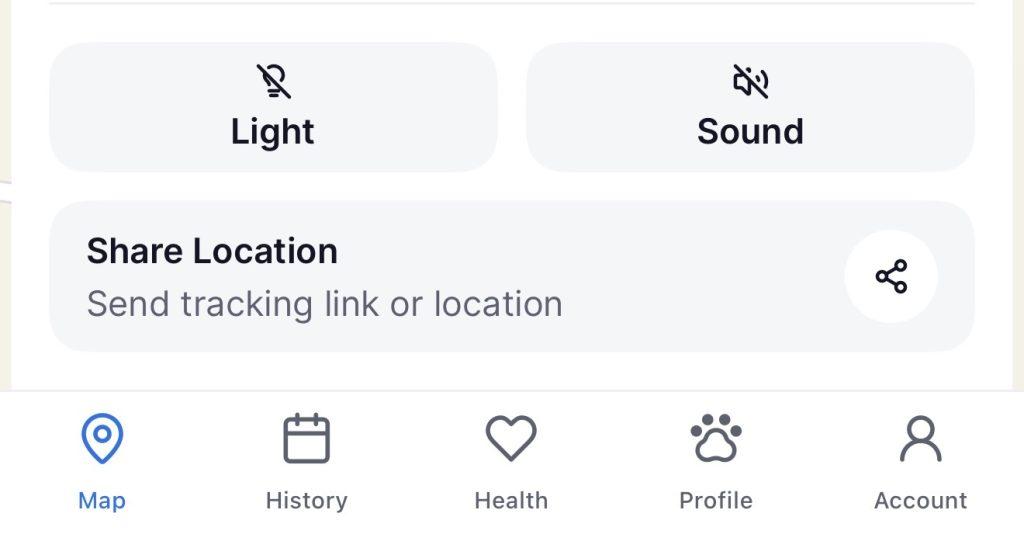The width and height of the screenshot is (1024, 555).
Task: Tap the round share icon button
Action: click(891, 276)
